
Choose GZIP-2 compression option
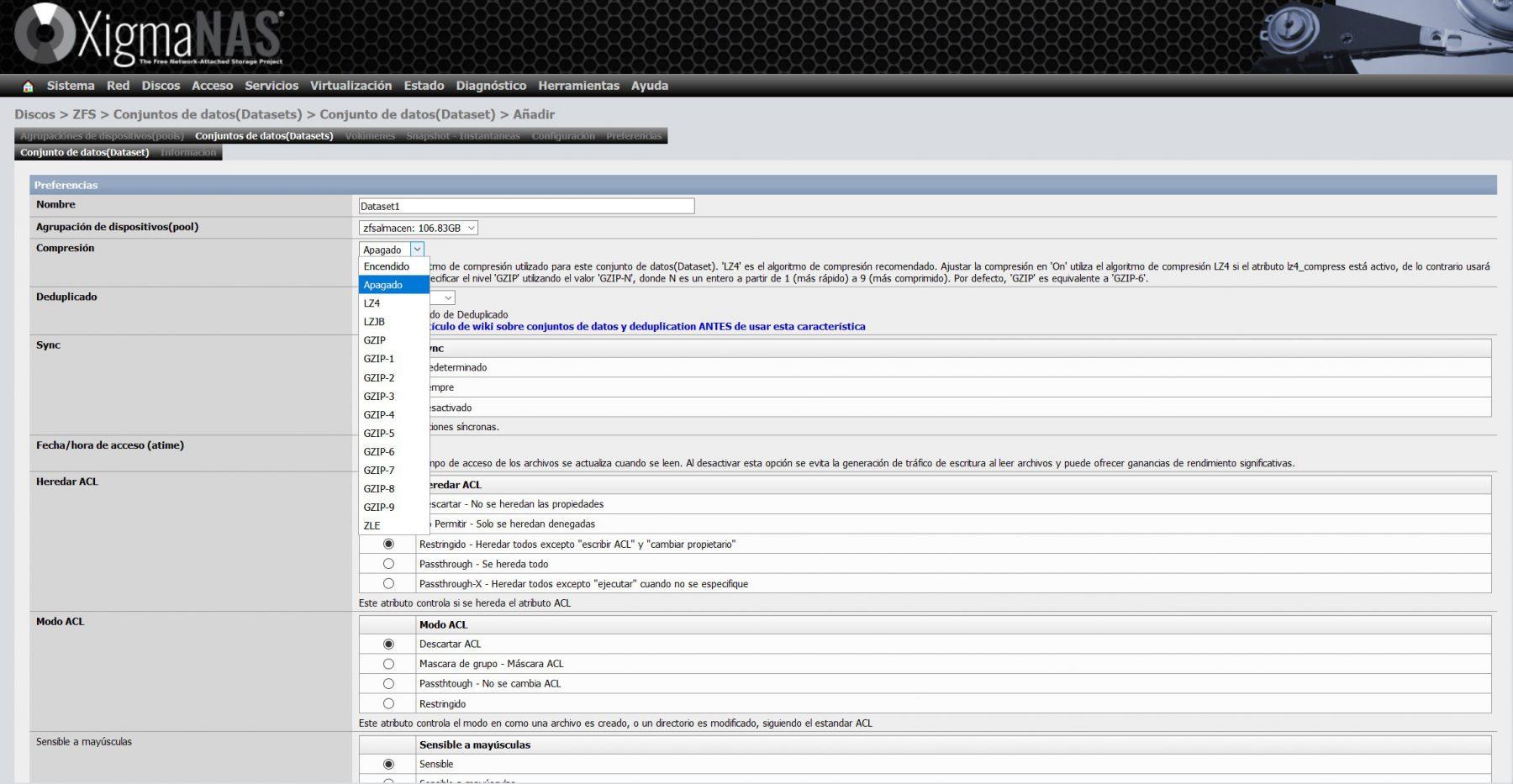click(x=393, y=378)
